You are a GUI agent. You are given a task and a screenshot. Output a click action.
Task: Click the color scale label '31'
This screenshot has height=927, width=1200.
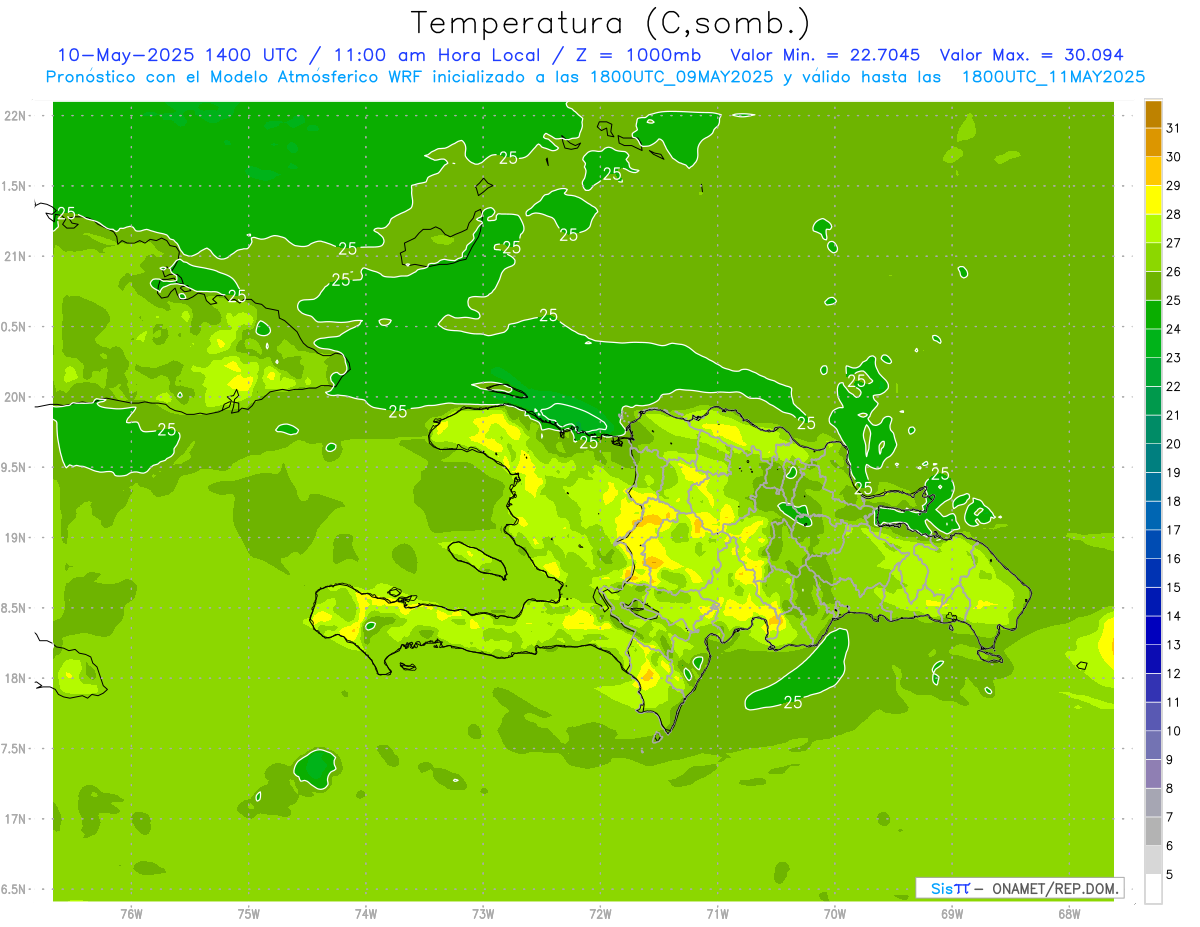(1173, 128)
